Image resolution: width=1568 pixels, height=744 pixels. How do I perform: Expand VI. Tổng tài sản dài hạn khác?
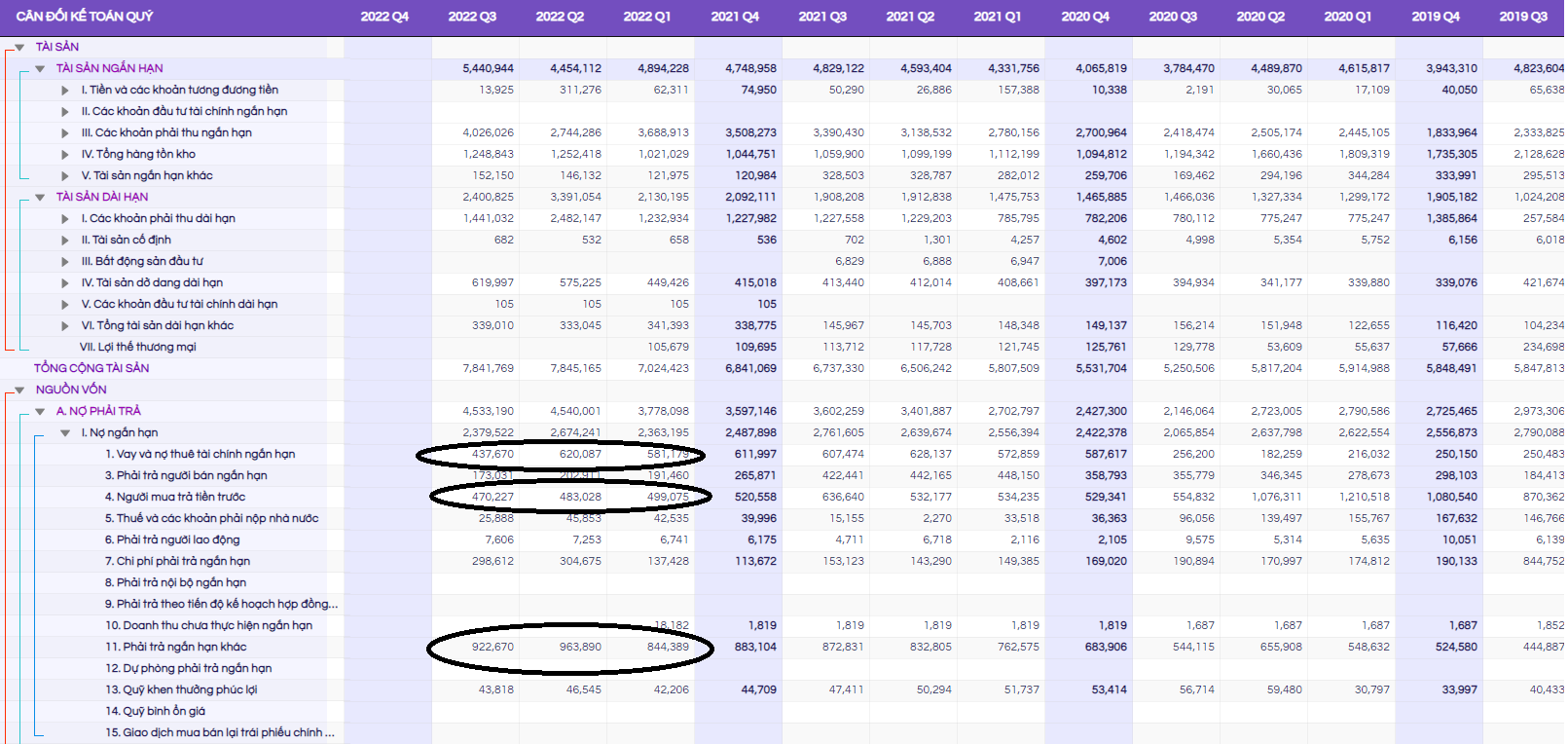(65, 326)
